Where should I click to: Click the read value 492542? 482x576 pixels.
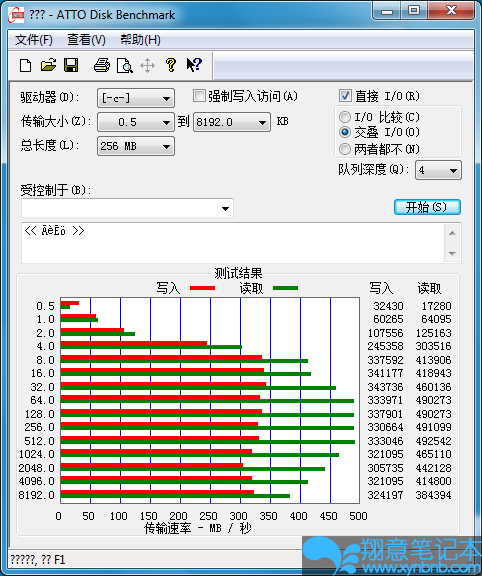pos(434,441)
